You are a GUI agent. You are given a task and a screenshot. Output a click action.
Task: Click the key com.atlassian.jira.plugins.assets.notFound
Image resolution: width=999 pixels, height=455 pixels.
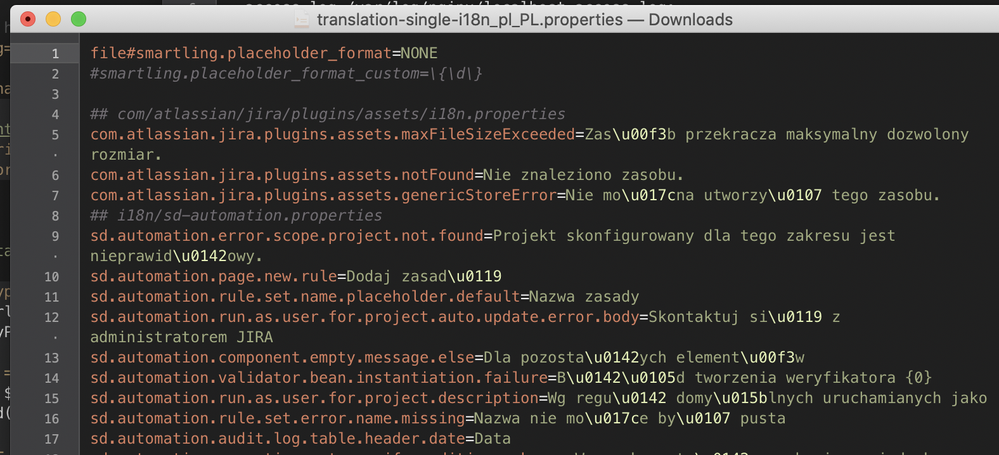pyautogui.click(x=282, y=175)
